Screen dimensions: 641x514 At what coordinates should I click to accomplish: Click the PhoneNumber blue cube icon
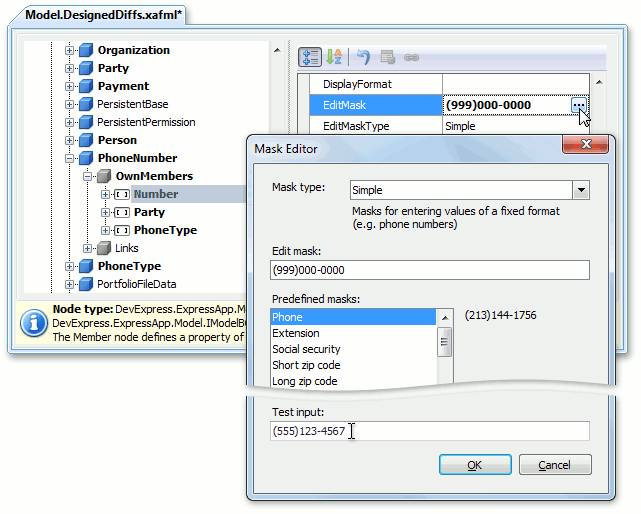[x=86, y=158]
